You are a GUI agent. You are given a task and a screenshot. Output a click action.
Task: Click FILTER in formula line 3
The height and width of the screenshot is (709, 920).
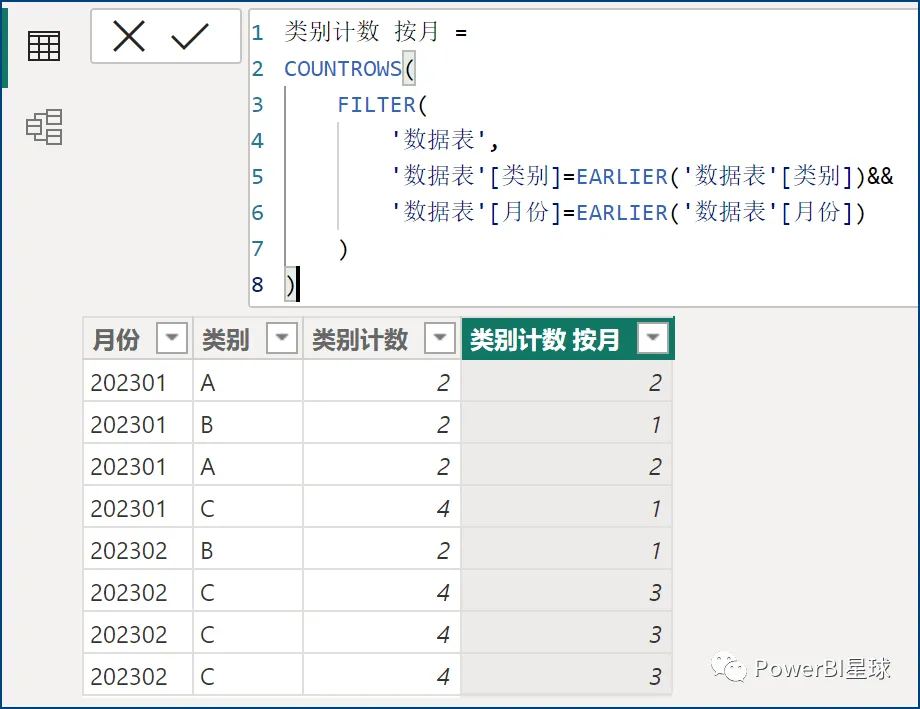[x=376, y=104]
